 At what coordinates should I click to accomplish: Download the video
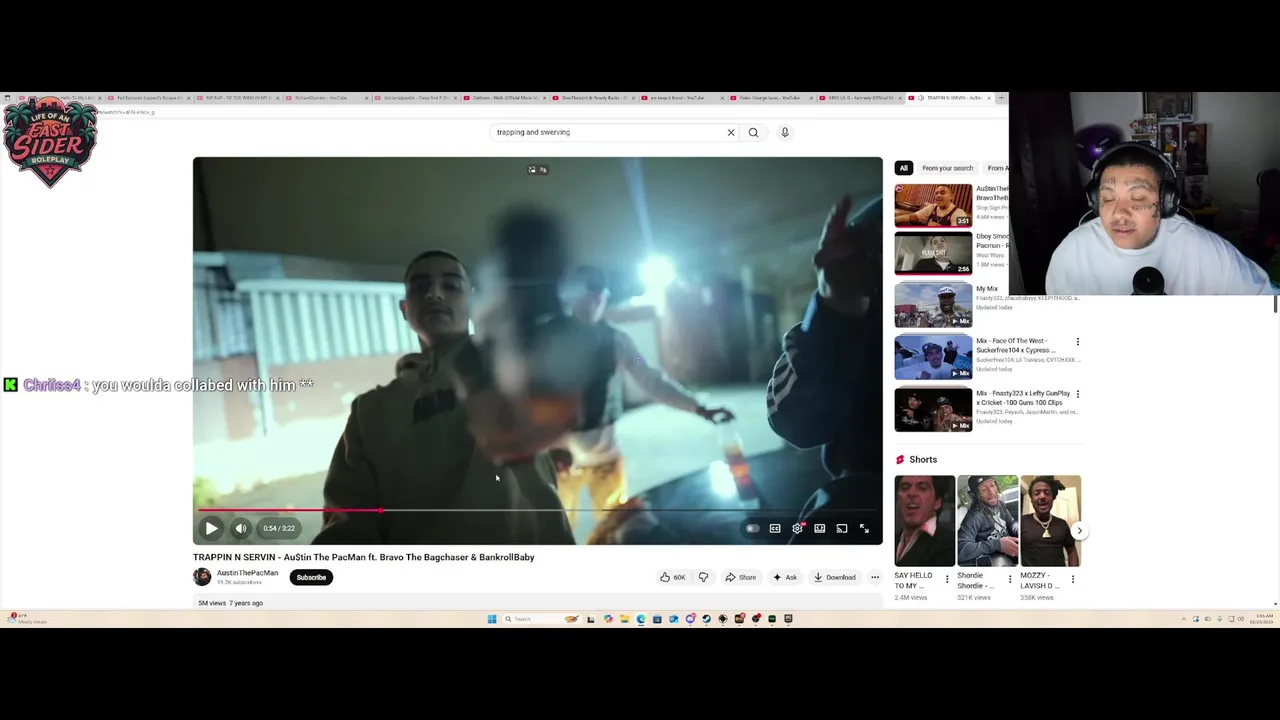pyautogui.click(x=835, y=577)
